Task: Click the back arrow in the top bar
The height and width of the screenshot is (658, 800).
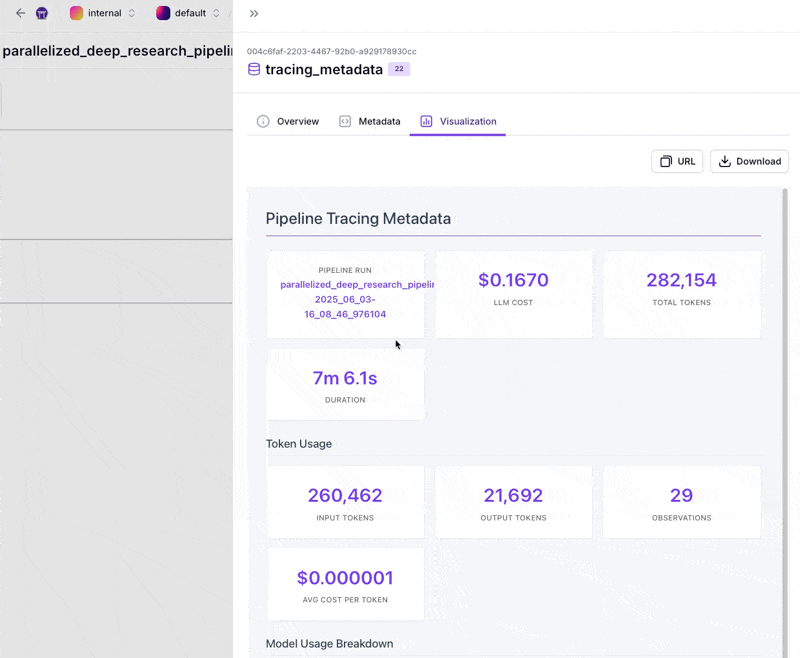Action: coord(20,13)
